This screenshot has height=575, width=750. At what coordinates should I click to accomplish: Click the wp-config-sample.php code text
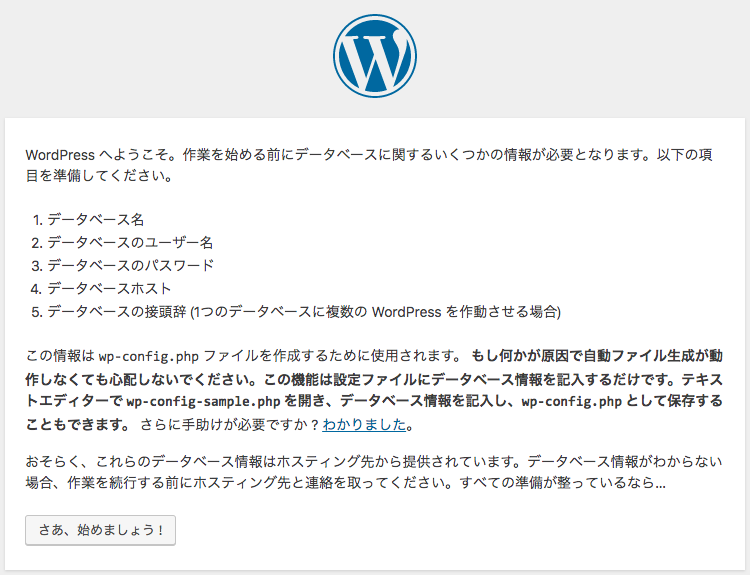(x=203, y=401)
